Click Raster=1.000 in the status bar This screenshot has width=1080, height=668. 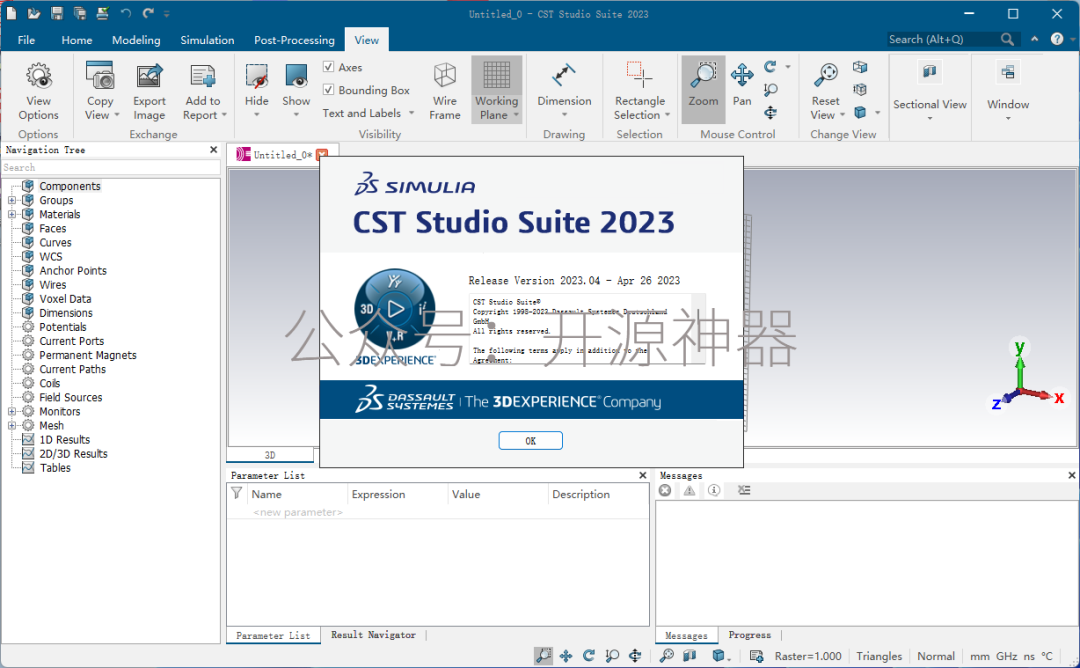click(808, 656)
